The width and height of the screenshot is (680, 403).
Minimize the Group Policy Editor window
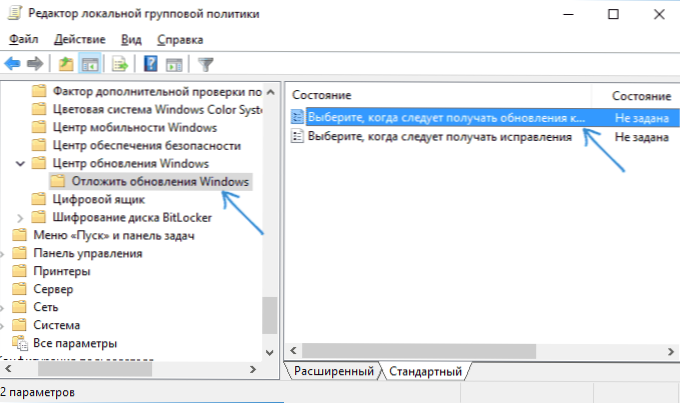(568, 14)
